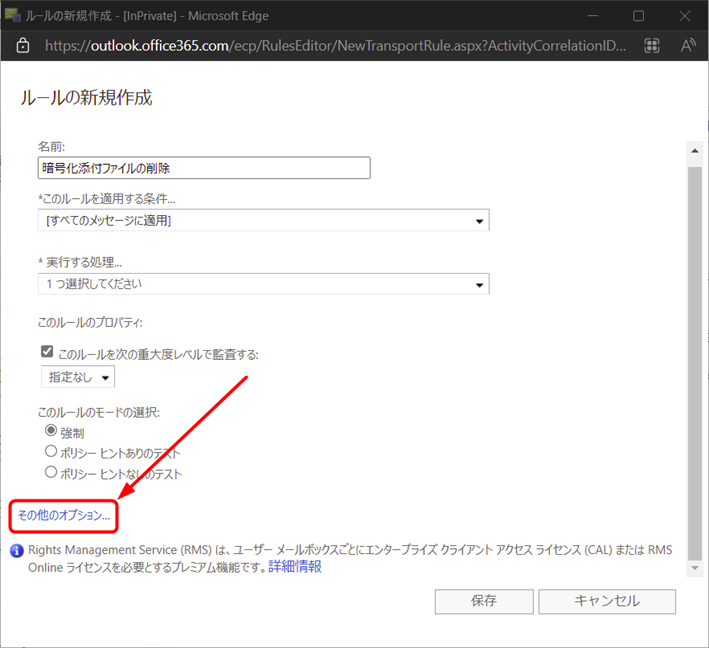Click the scrollbar up arrow

[x=695, y=151]
